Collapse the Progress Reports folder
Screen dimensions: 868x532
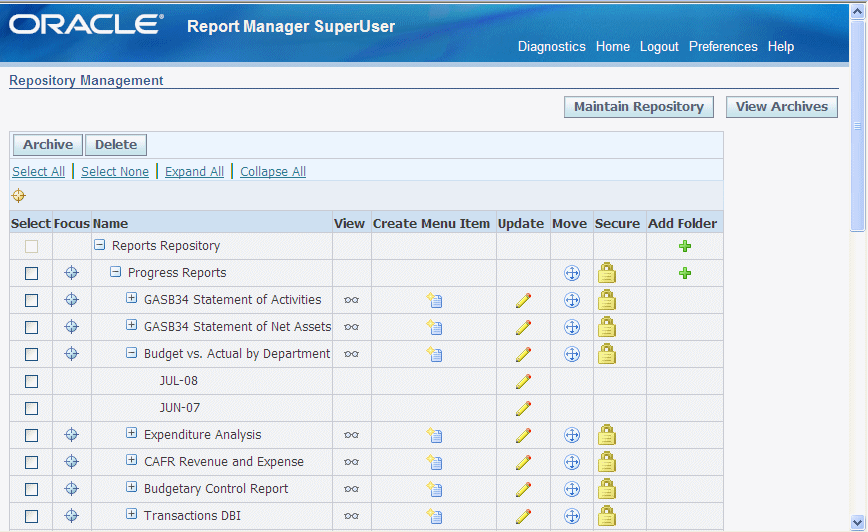pos(115,272)
